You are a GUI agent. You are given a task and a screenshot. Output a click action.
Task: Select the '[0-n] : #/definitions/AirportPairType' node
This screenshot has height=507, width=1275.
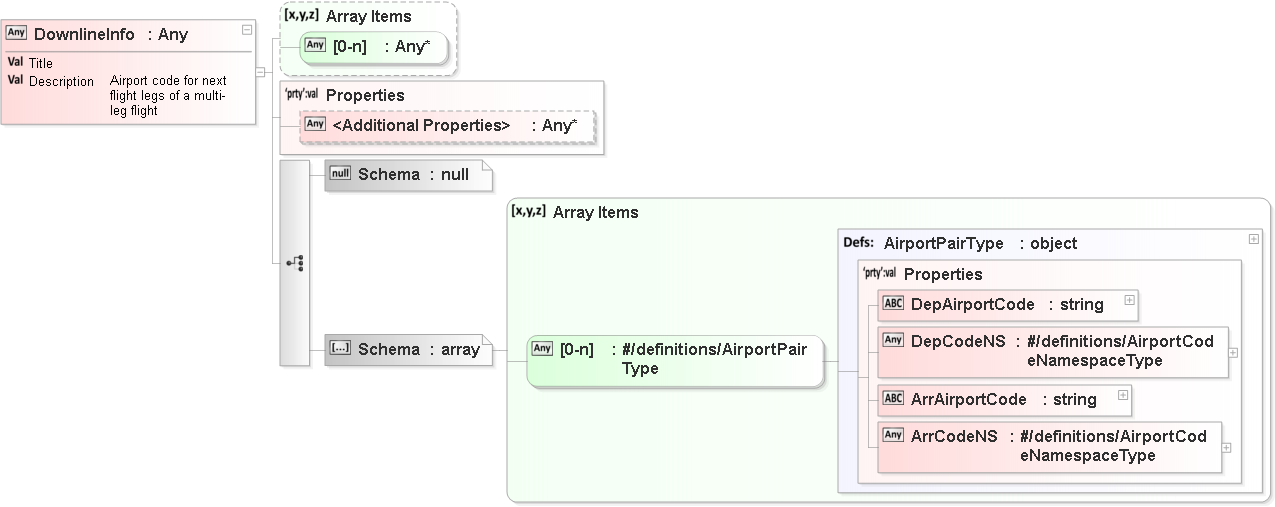(675, 360)
